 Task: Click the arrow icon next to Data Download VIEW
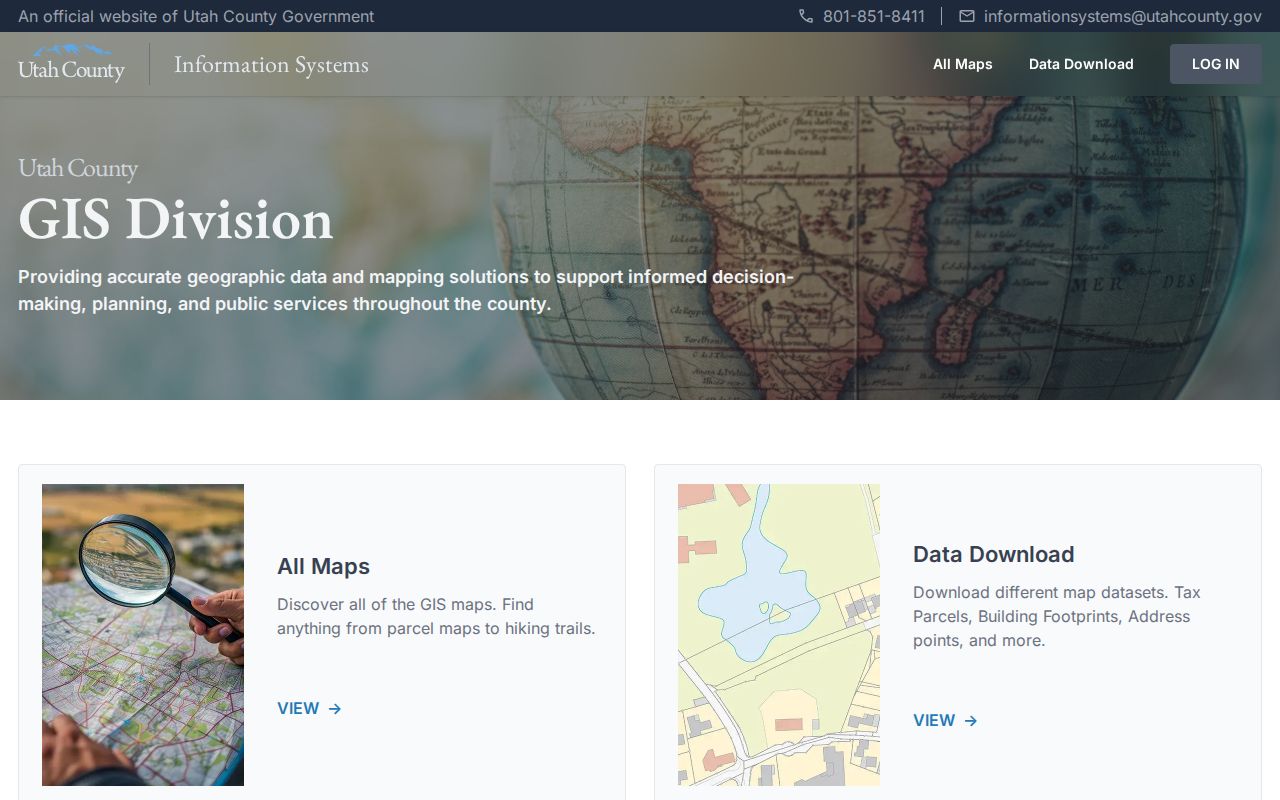point(971,720)
